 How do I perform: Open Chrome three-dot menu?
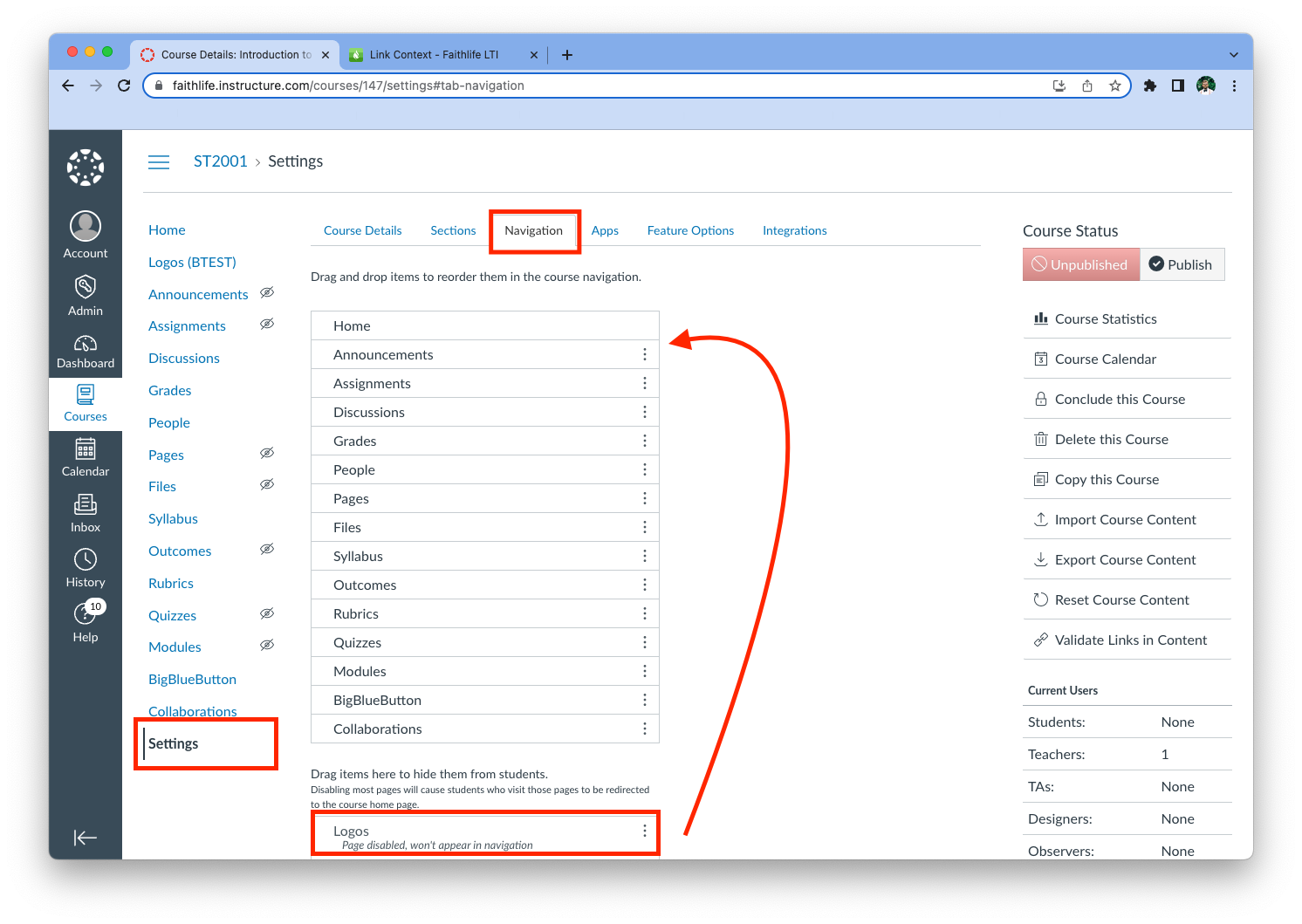coord(1234,86)
